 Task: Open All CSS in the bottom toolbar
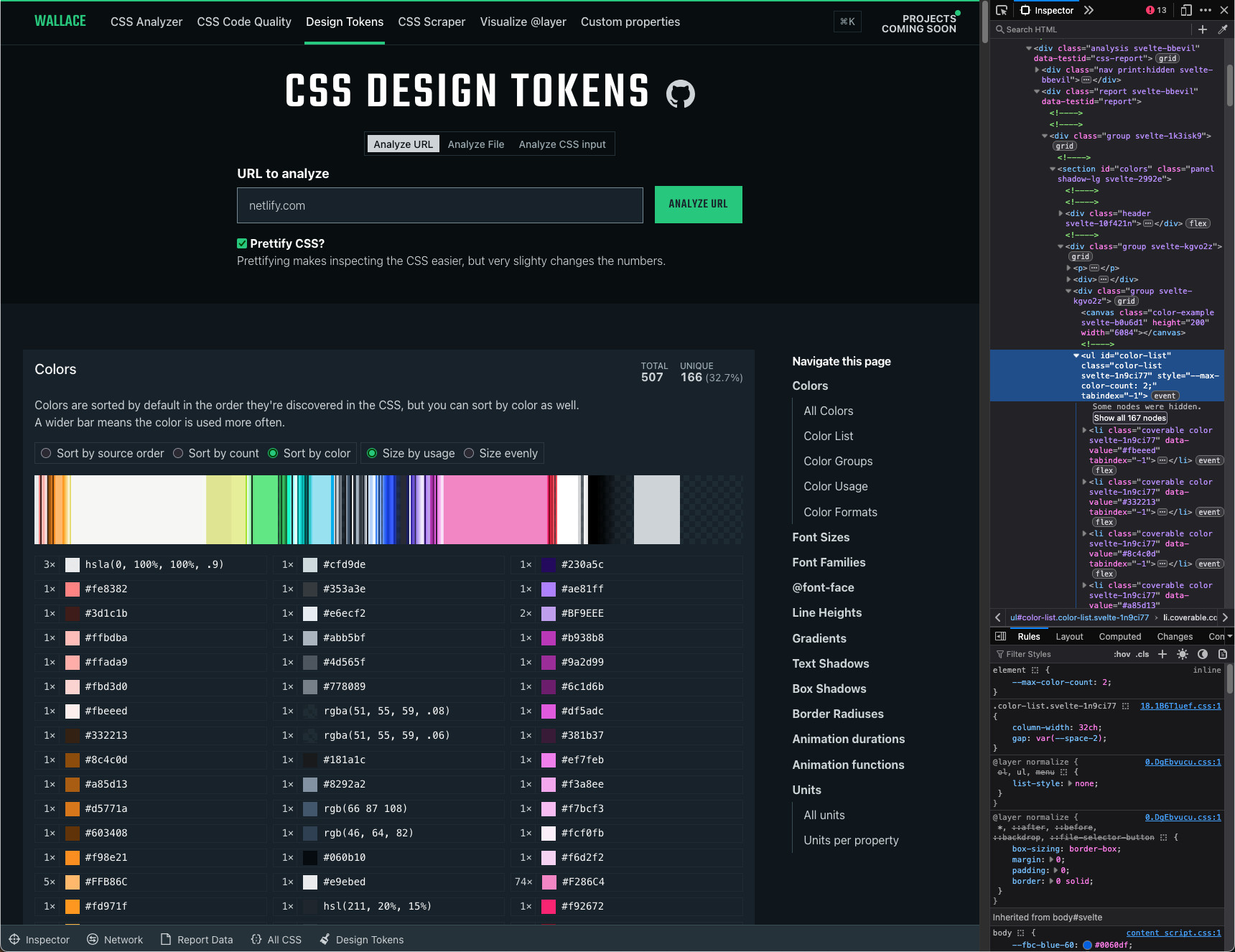(276, 940)
